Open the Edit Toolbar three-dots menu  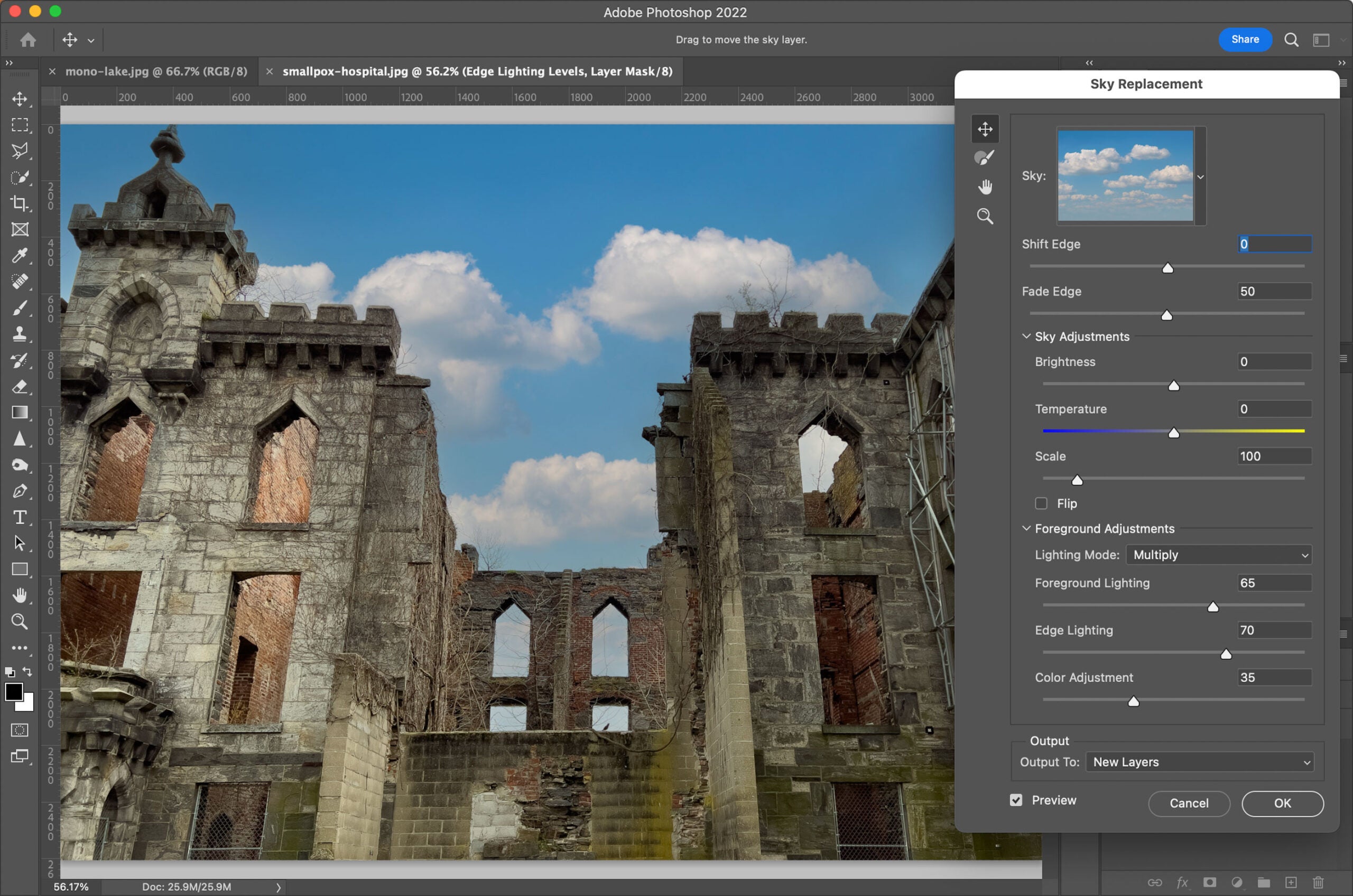[x=20, y=647]
